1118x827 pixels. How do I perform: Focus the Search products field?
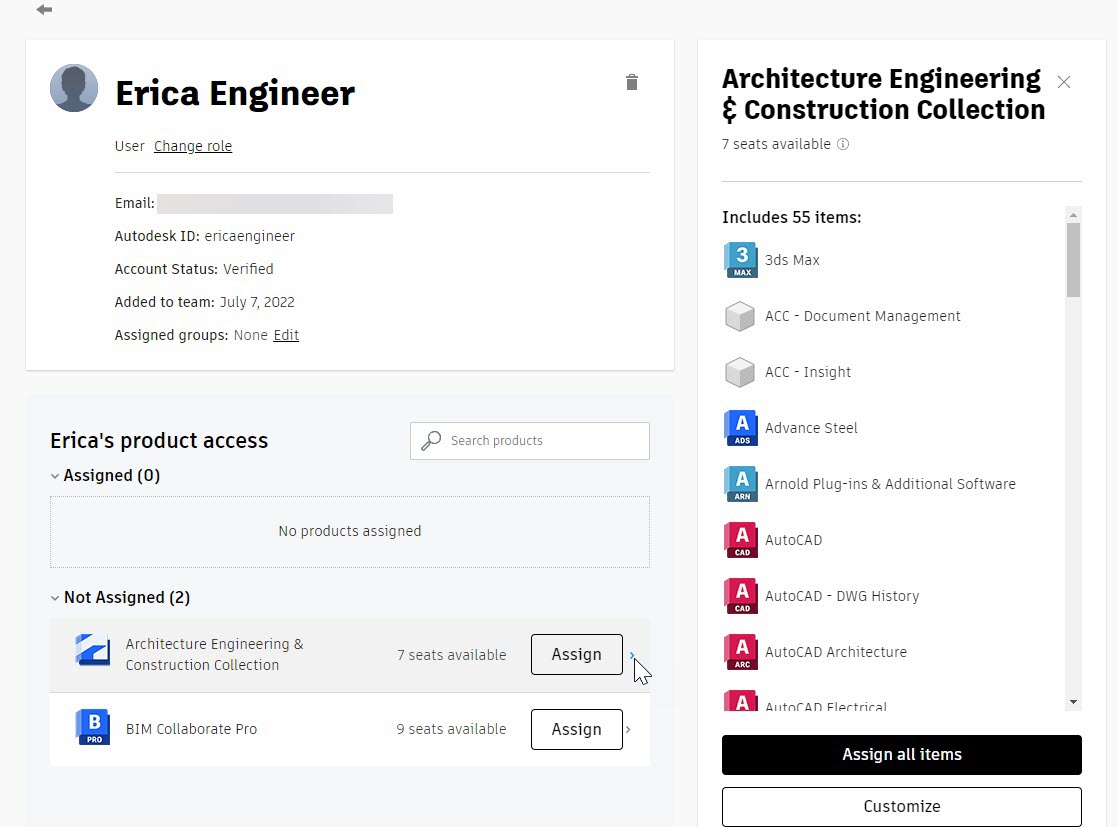tap(530, 441)
